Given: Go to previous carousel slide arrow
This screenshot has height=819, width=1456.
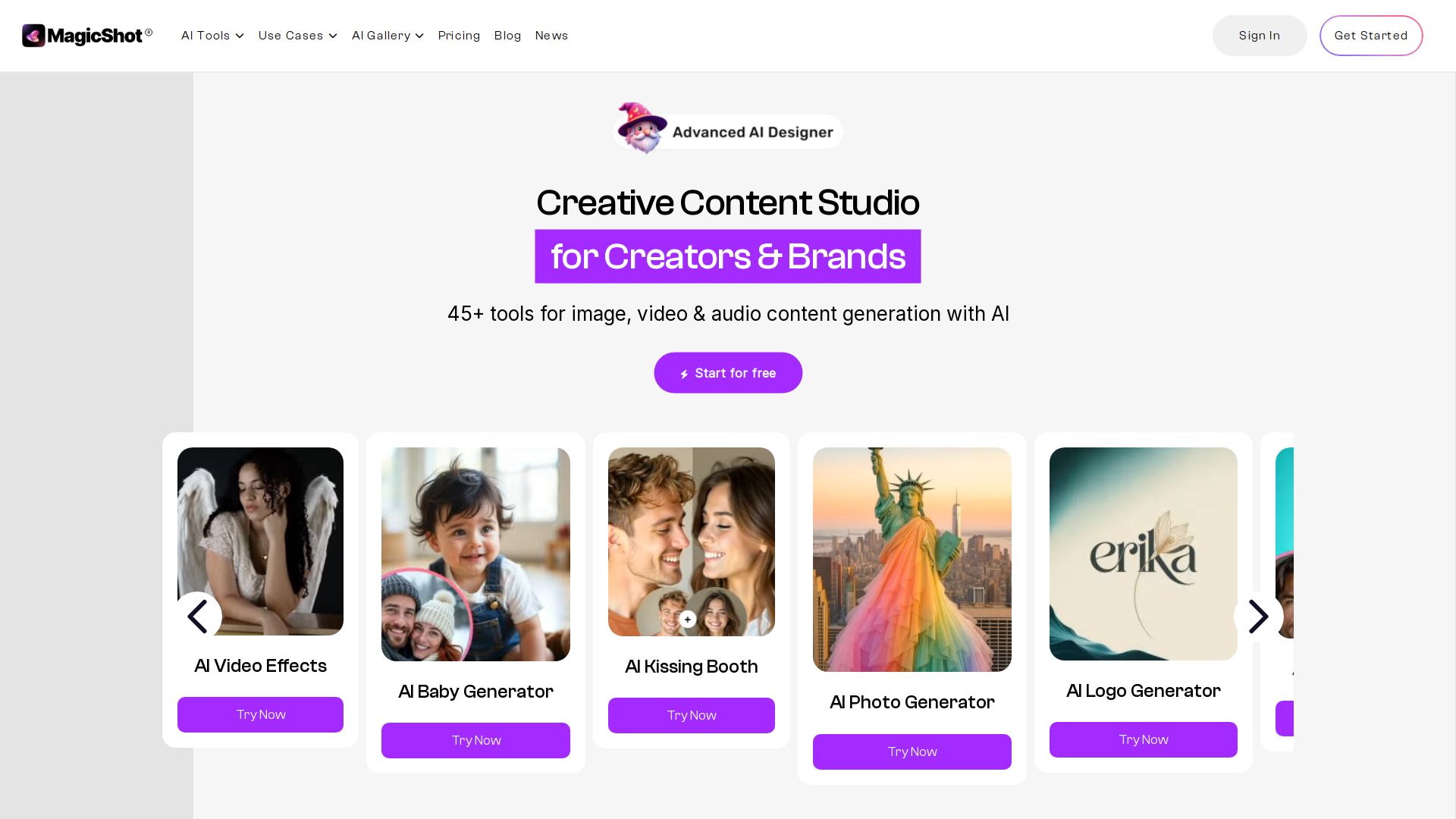Looking at the screenshot, I should [x=198, y=617].
